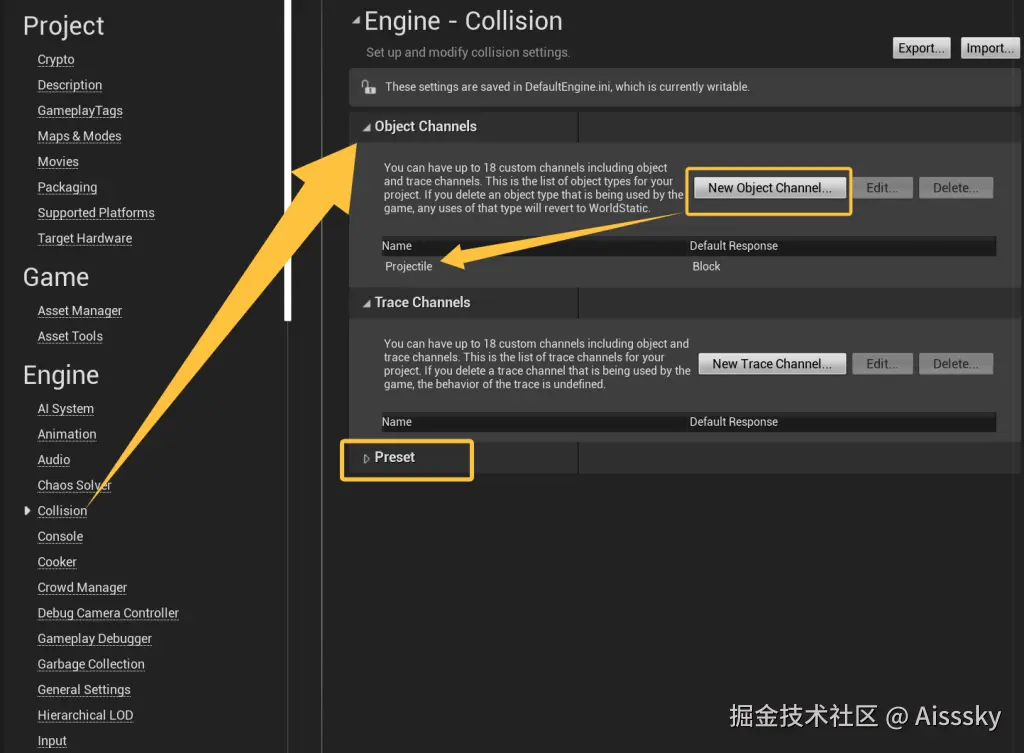Image resolution: width=1024 pixels, height=753 pixels.
Task: Click New Object Channel button
Action: [x=769, y=188]
